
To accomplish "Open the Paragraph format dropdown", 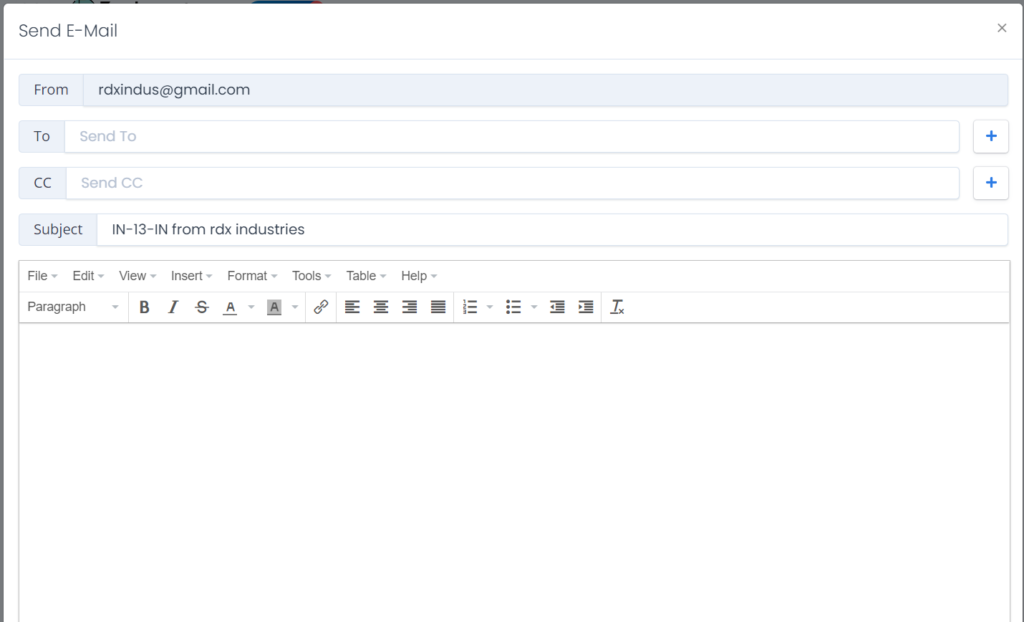I will pyautogui.click(x=73, y=307).
